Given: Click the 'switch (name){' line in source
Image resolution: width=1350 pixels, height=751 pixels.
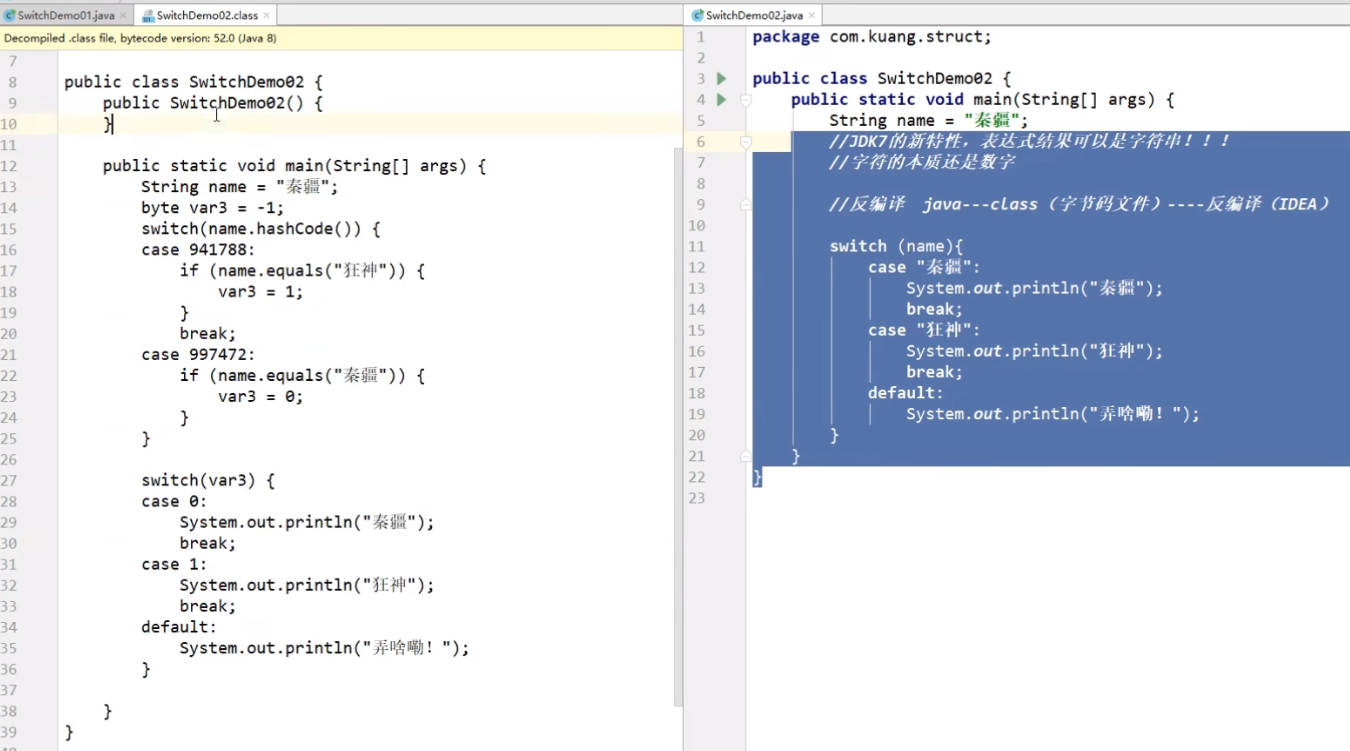Looking at the screenshot, I should 896,246.
